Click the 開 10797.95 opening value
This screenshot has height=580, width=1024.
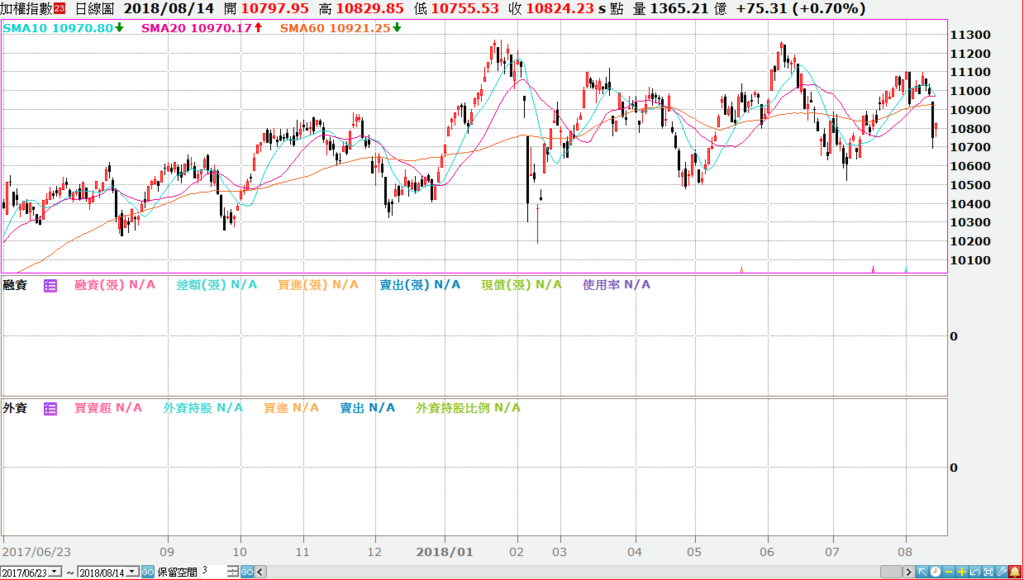coord(266,8)
